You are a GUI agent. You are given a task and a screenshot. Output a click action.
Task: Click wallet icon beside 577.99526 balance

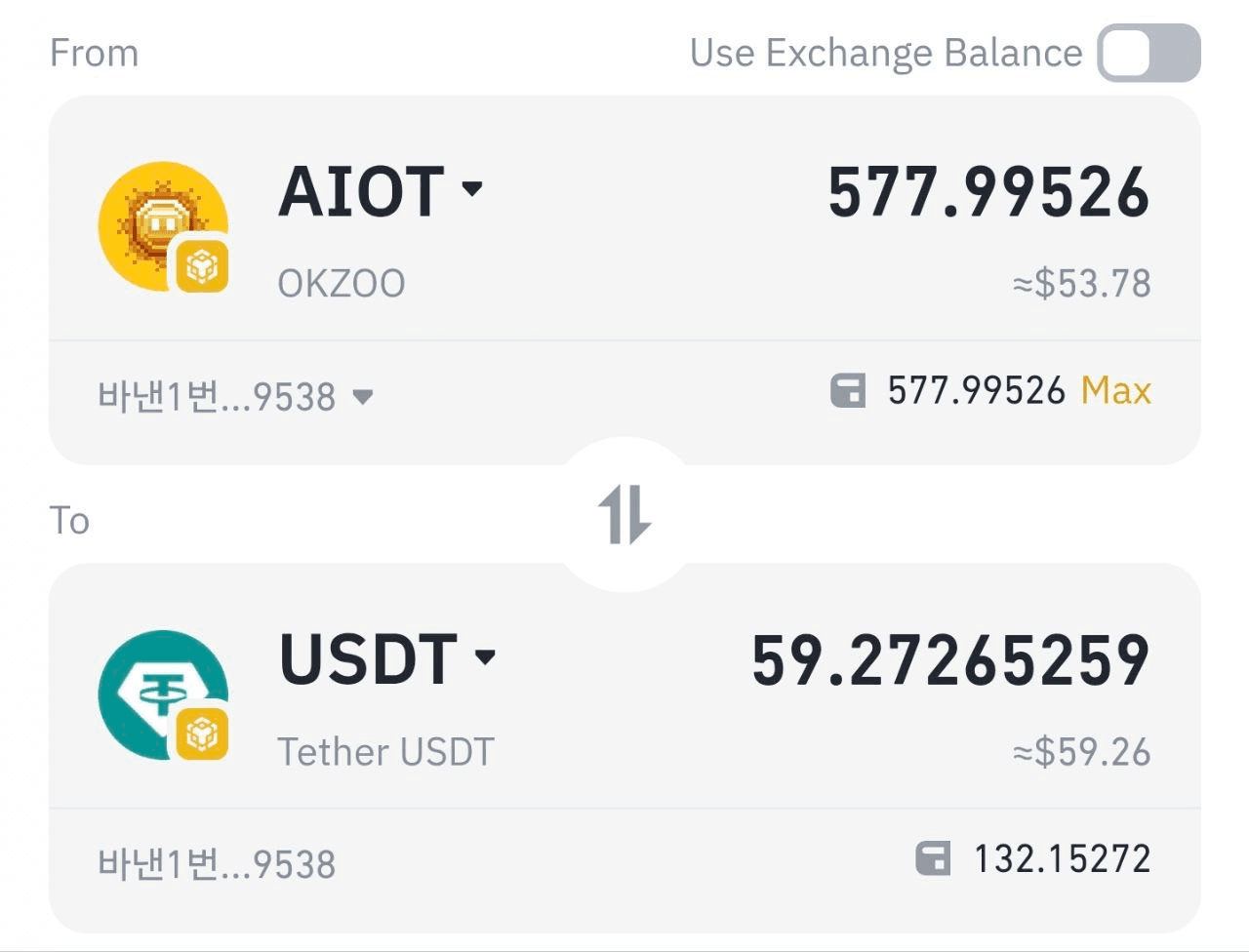pyautogui.click(x=847, y=391)
